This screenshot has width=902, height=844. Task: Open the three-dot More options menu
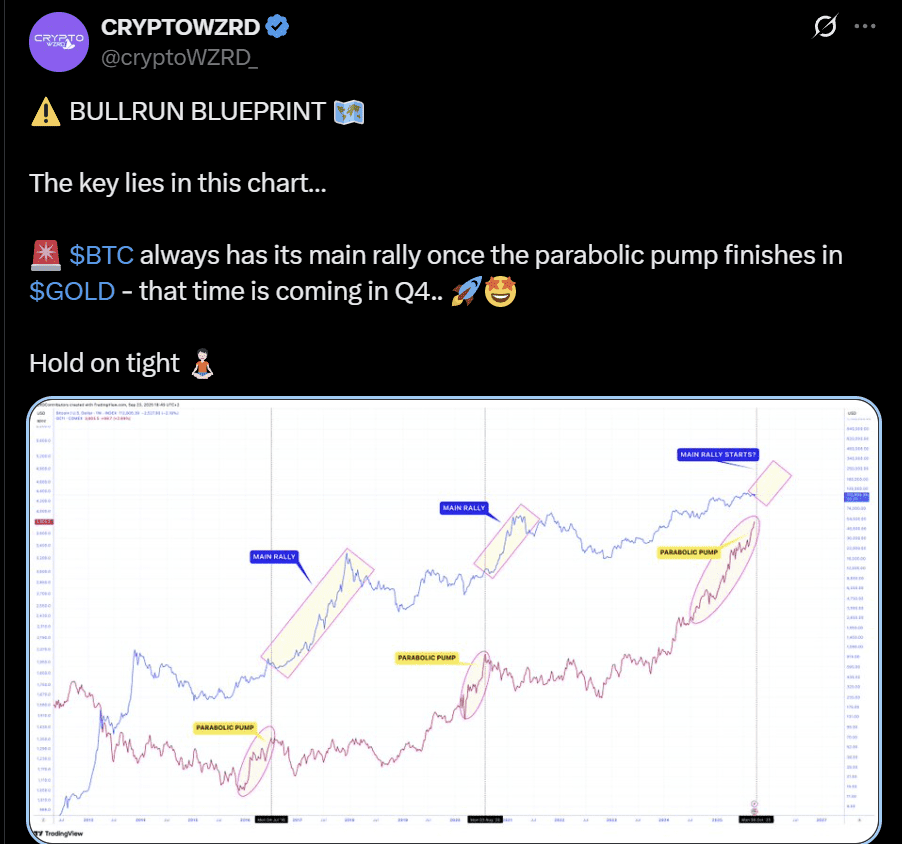(x=864, y=28)
